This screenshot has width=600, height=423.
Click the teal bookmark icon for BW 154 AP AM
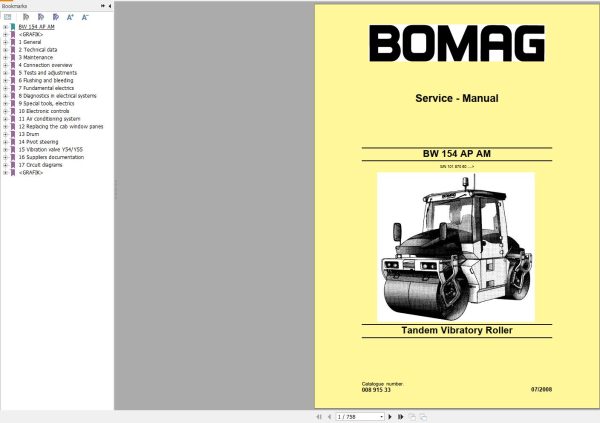[13, 27]
